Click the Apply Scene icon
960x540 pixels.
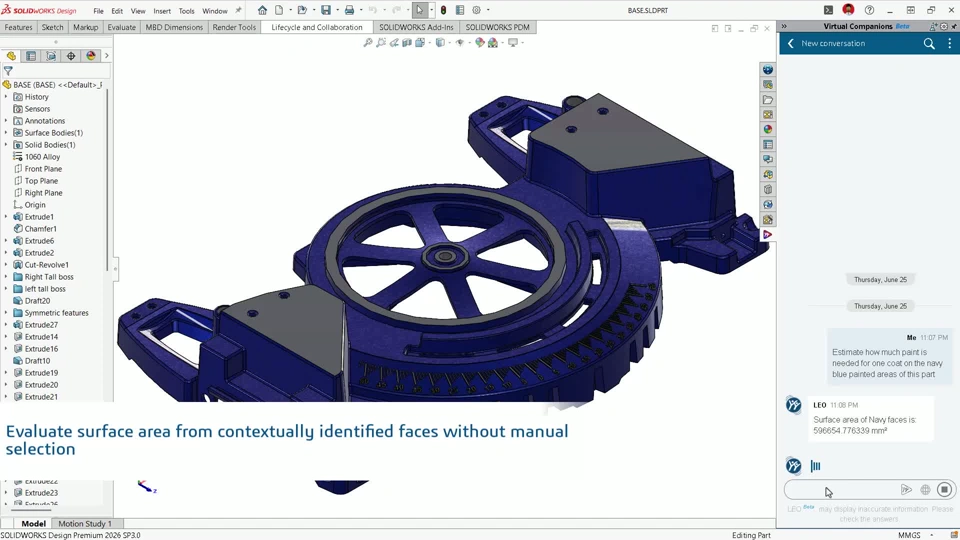click(493, 43)
